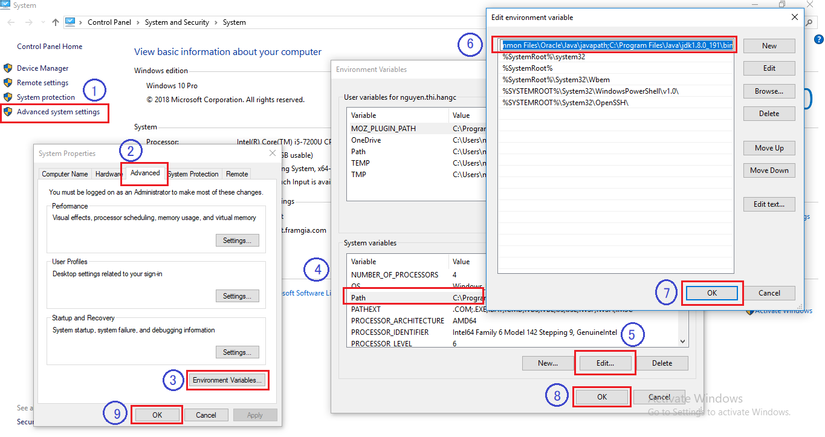Click OK in Edit environment variable dialog

[x=712, y=293]
